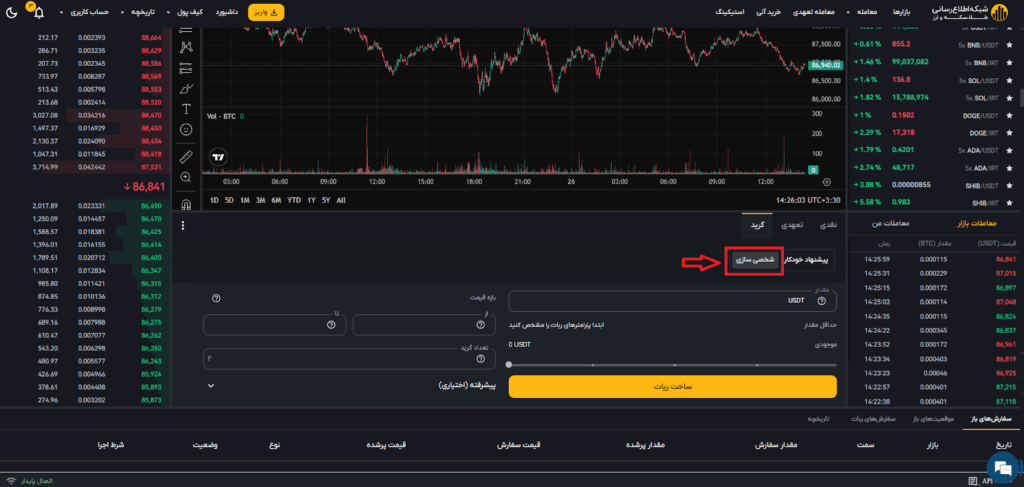This screenshot has width=1024, height=487.
Task: Show help for the مقدار USDT field
Action: pos(822,301)
